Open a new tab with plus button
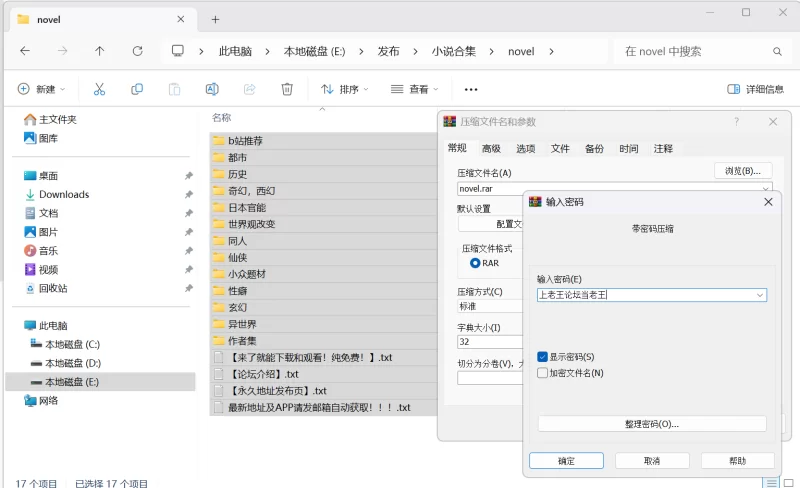 tap(215, 19)
